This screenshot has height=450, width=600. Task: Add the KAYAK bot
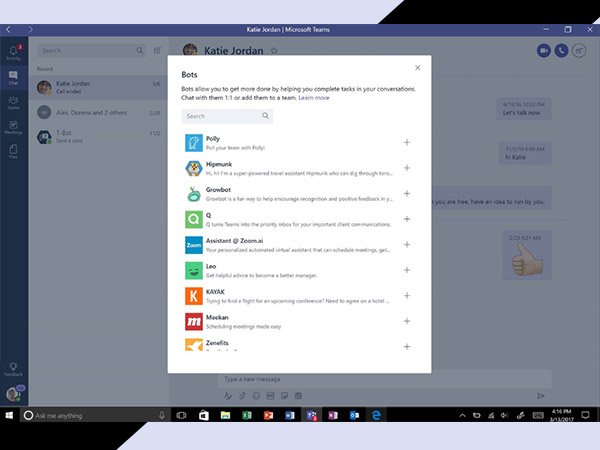pos(407,295)
